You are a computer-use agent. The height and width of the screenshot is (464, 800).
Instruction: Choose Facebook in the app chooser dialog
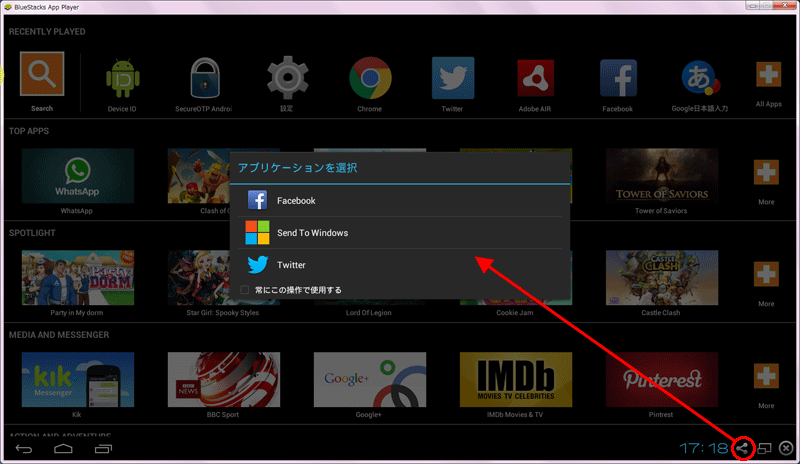[x=400, y=201]
